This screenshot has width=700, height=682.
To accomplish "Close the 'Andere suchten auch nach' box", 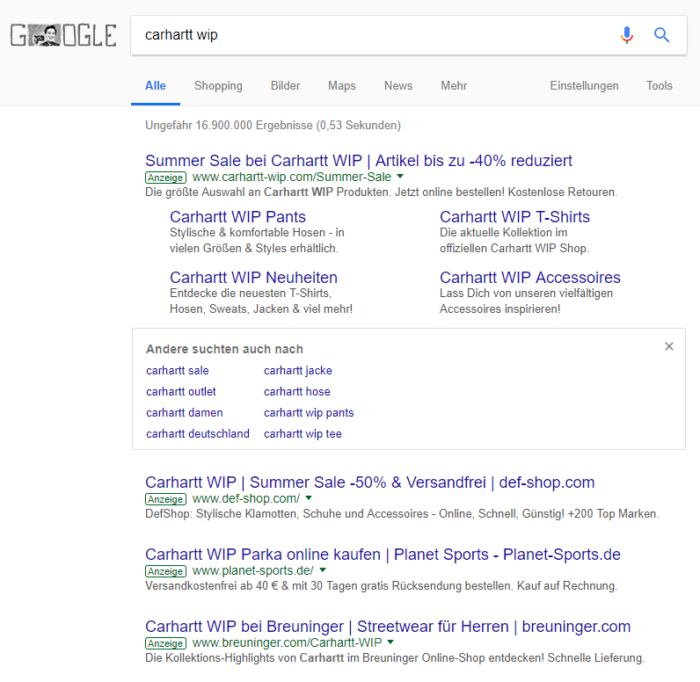I will tap(669, 346).
